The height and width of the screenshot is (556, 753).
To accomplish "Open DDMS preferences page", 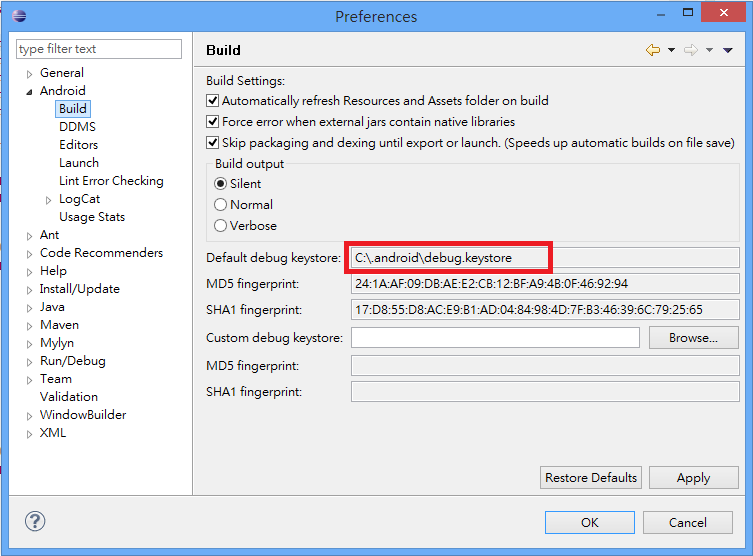I will click(77, 127).
